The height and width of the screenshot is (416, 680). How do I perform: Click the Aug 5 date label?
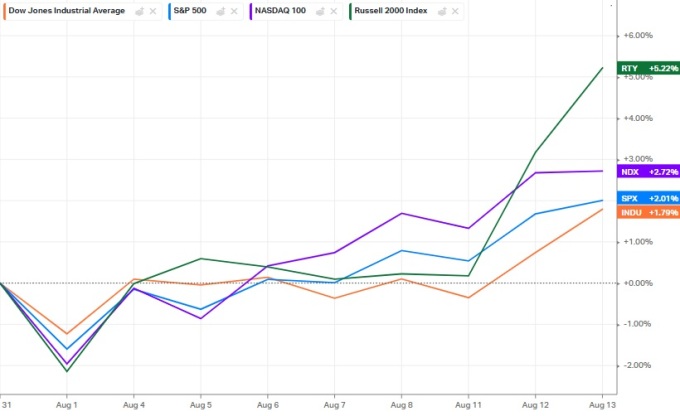coord(201,405)
